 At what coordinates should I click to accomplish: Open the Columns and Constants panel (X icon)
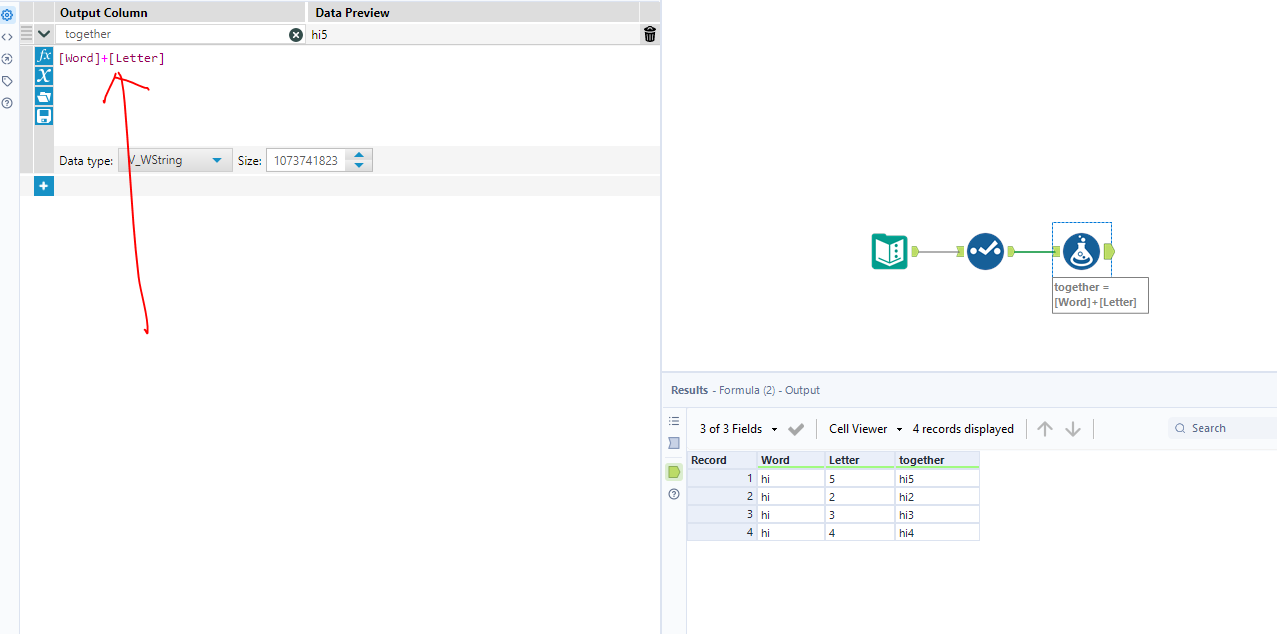[x=43, y=76]
